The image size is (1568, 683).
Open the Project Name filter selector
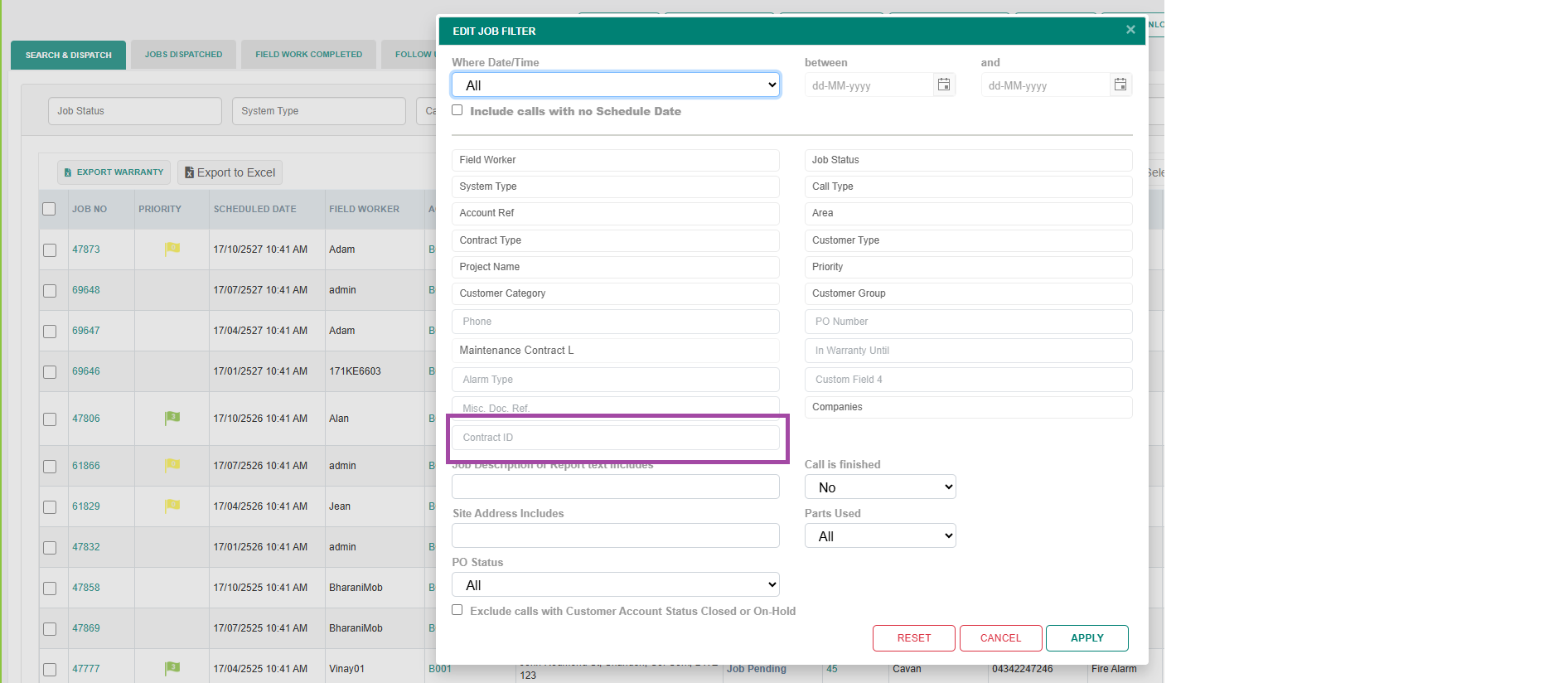click(616, 267)
